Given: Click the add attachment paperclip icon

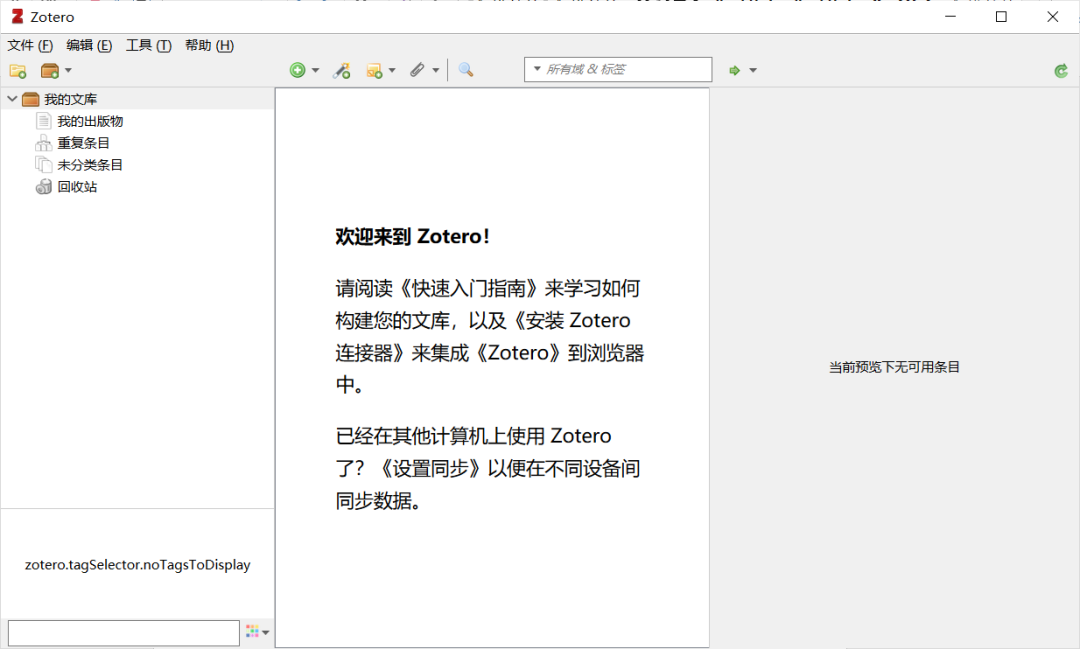Looking at the screenshot, I should 417,70.
